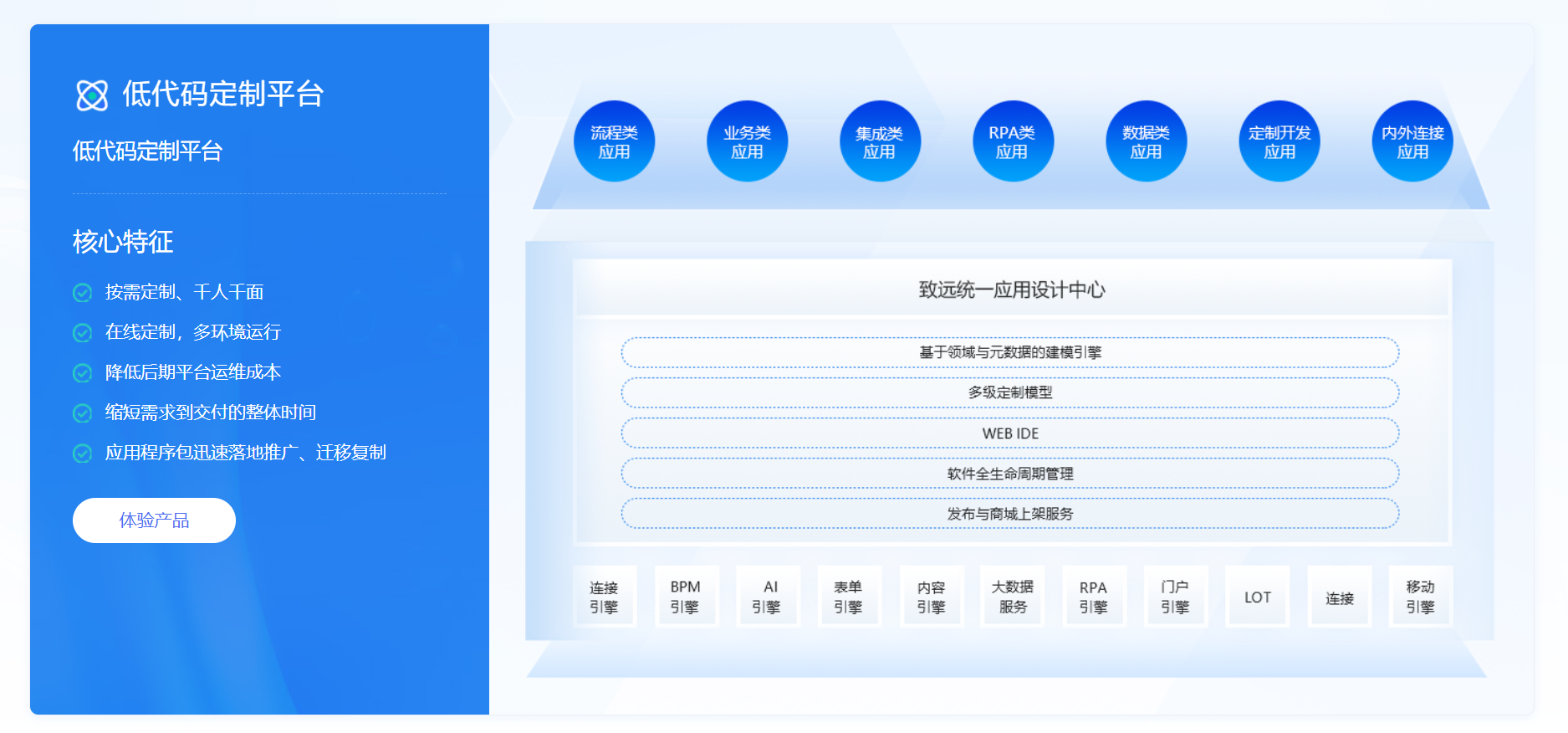Viewport: 1568px width, 733px height.
Task: Click the LOT box
Action: click(1257, 597)
